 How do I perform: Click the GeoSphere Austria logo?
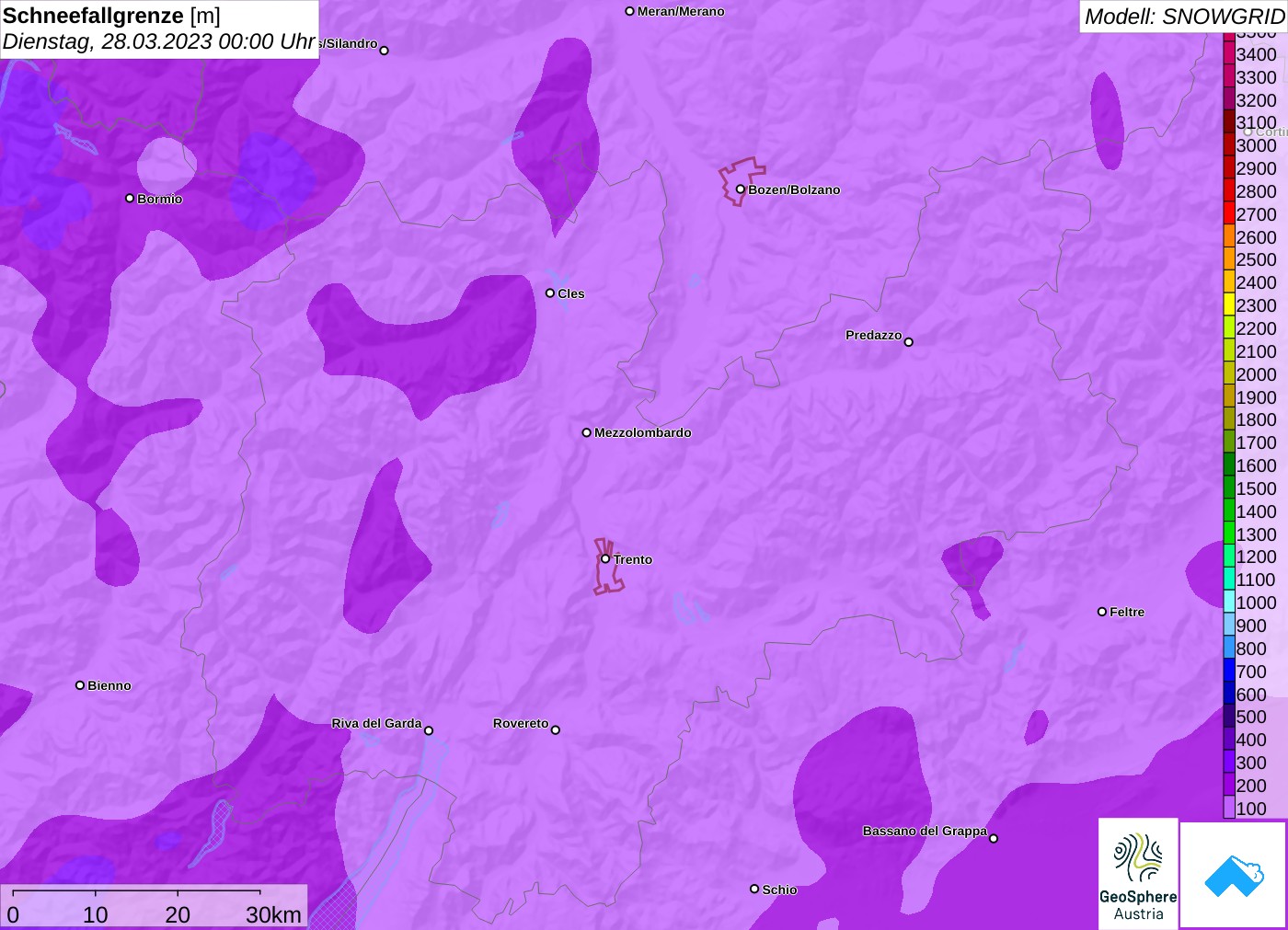tap(1138, 874)
